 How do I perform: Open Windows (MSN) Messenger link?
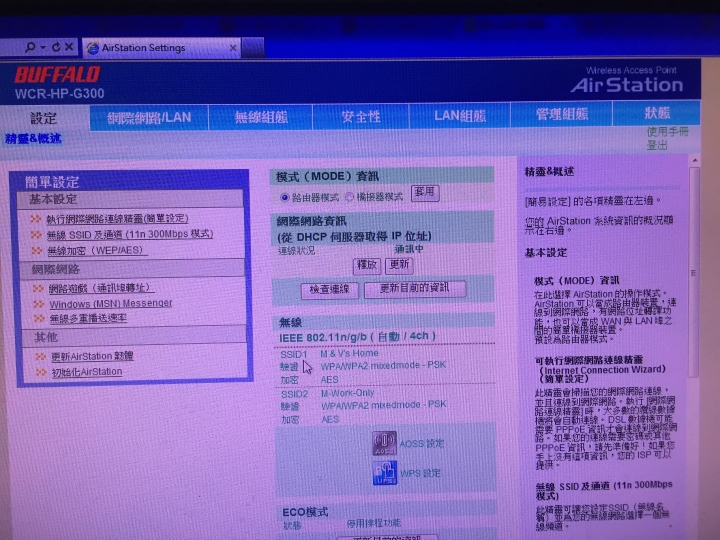click(x=111, y=304)
